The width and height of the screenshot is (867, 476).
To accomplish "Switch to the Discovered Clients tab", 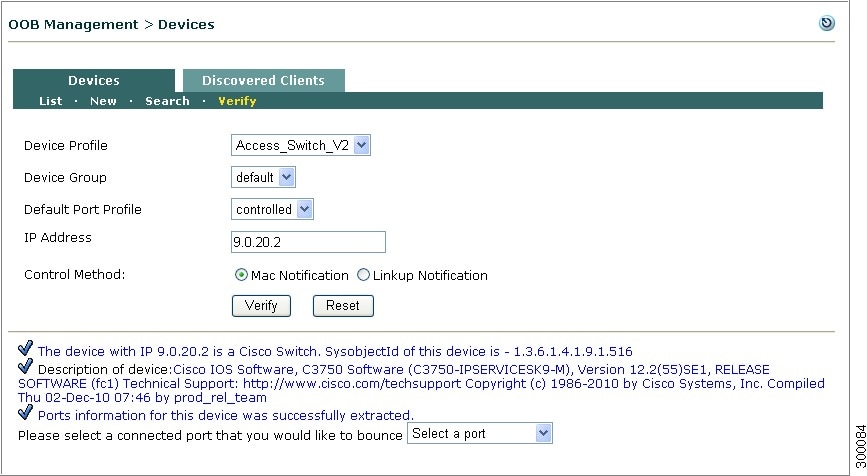I will [x=263, y=80].
